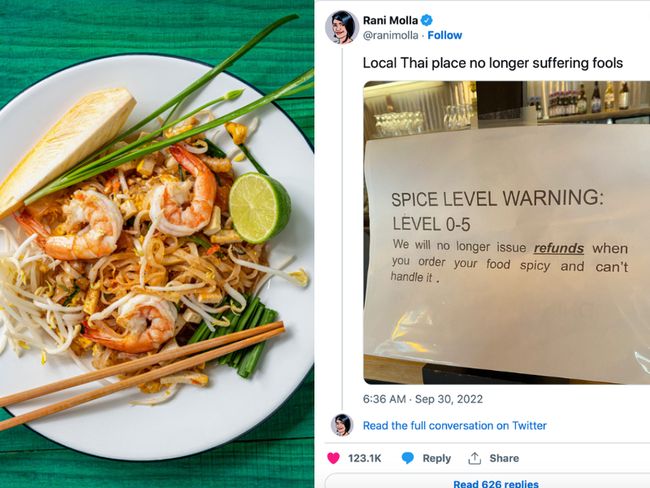The image size is (650, 488).
Task: Click the Share label
Action: click(x=504, y=458)
